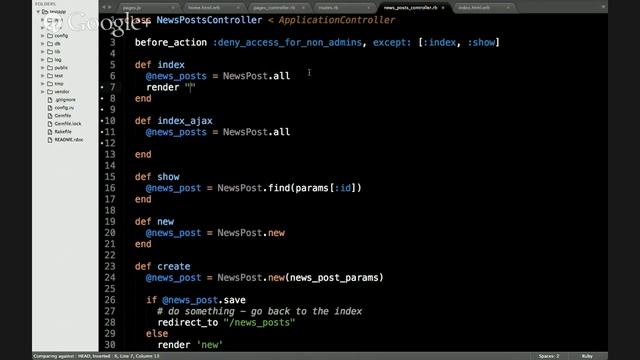Expand the vendor folder
Image resolution: width=640 pixels, height=360 pixels.
tap(42, 92)
